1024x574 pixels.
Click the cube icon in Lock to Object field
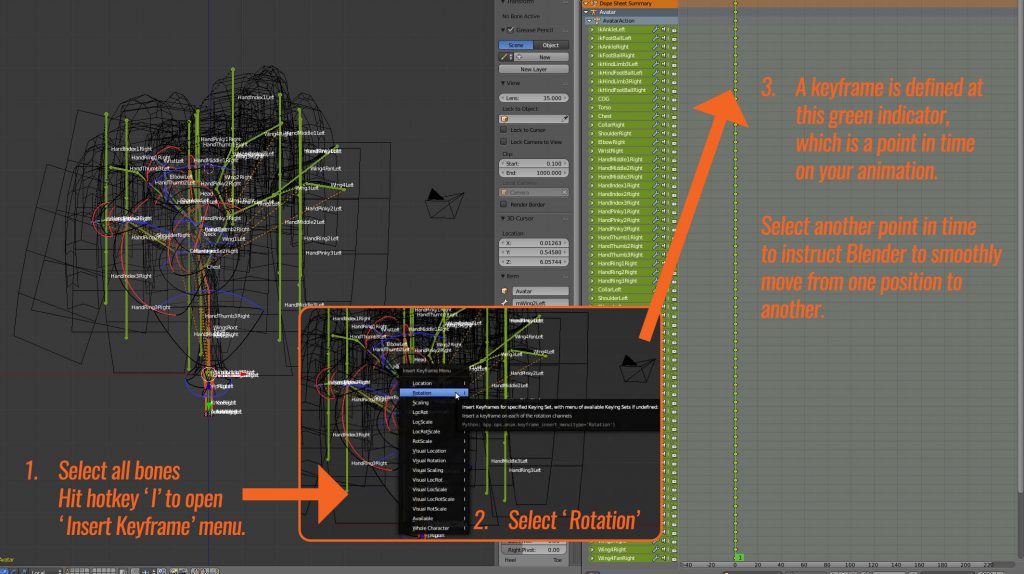504,119
